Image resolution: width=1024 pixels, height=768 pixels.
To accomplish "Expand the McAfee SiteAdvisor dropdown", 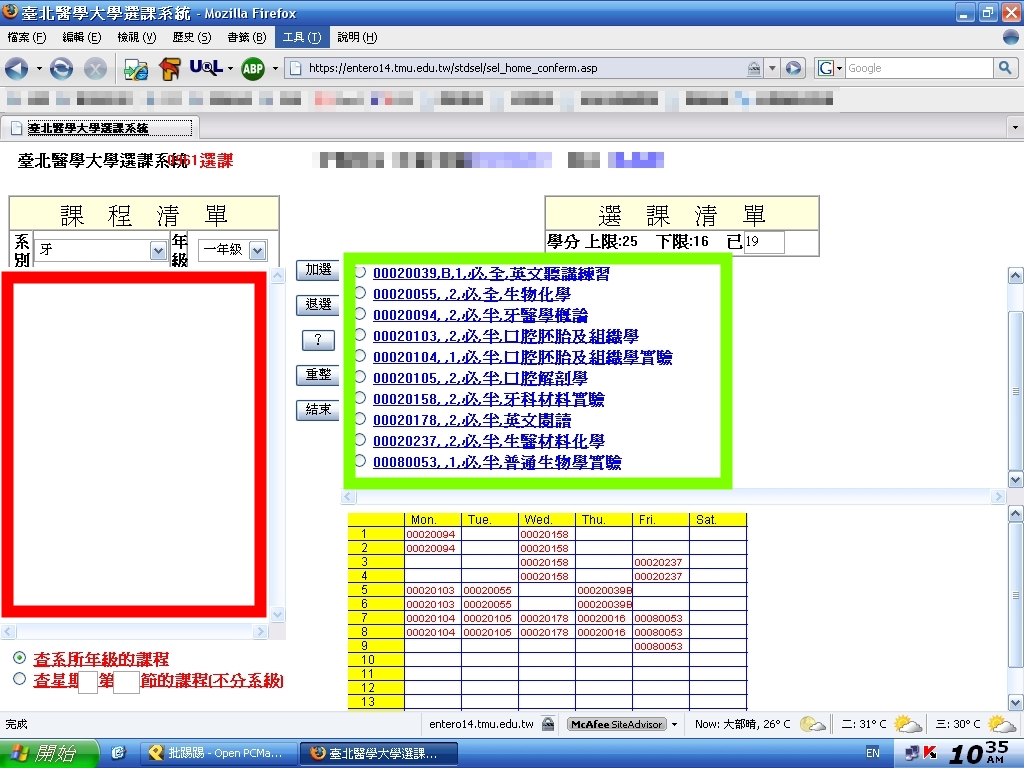I will (x=675, y=724).
